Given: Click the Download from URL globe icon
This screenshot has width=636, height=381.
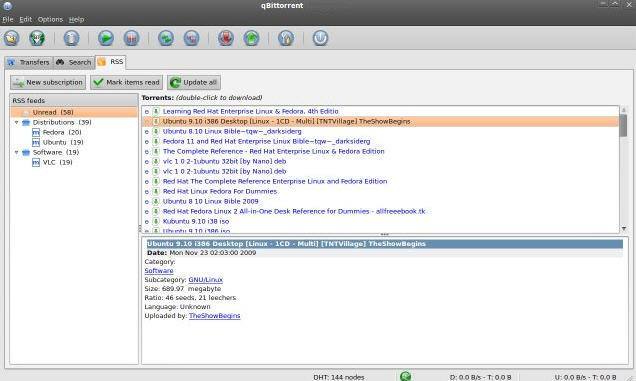Looking at the screenshot, I should 37,38.
